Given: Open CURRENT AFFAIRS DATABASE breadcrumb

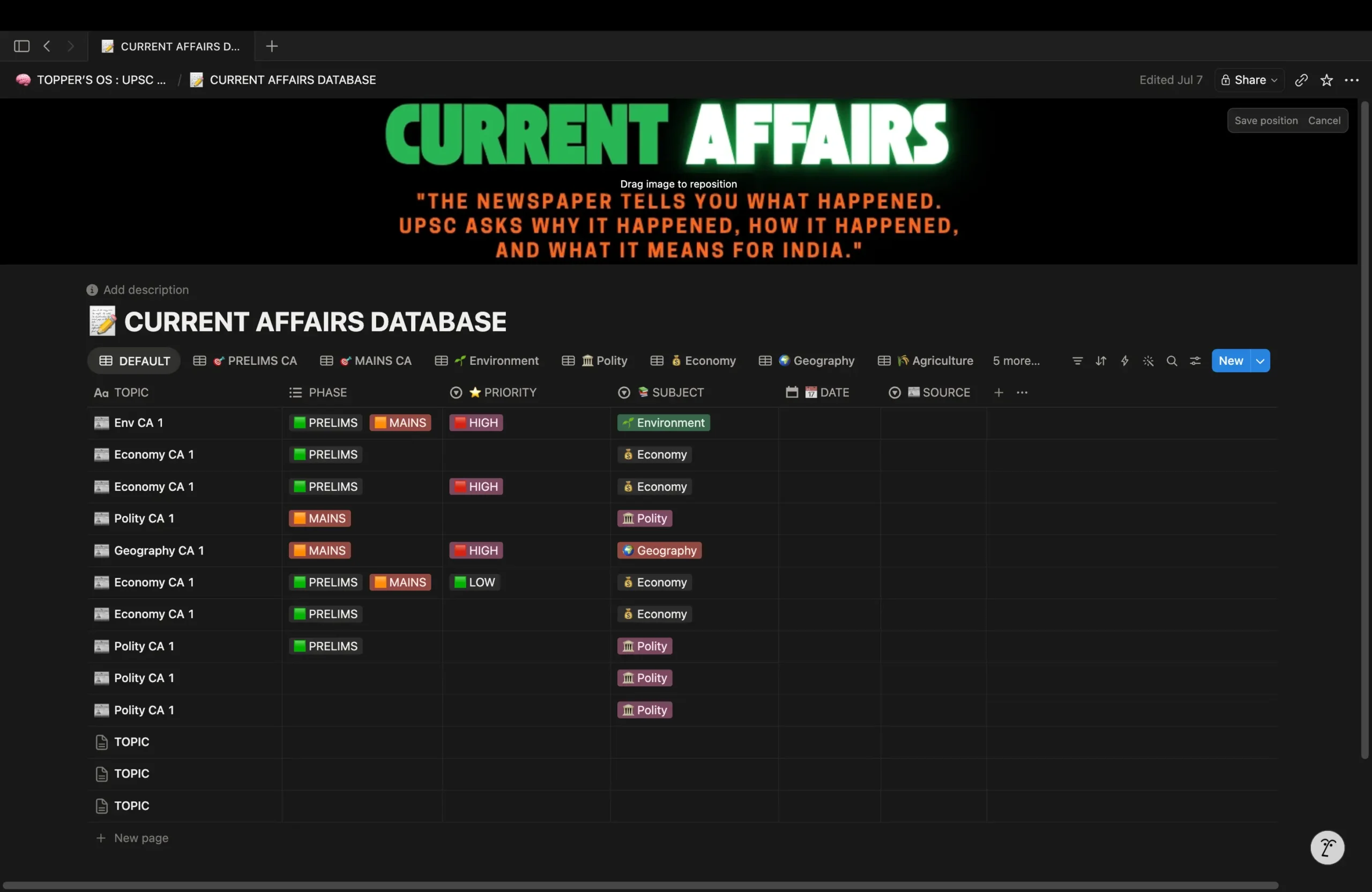Looking at the screenshot, I should (x=282, y=80).
